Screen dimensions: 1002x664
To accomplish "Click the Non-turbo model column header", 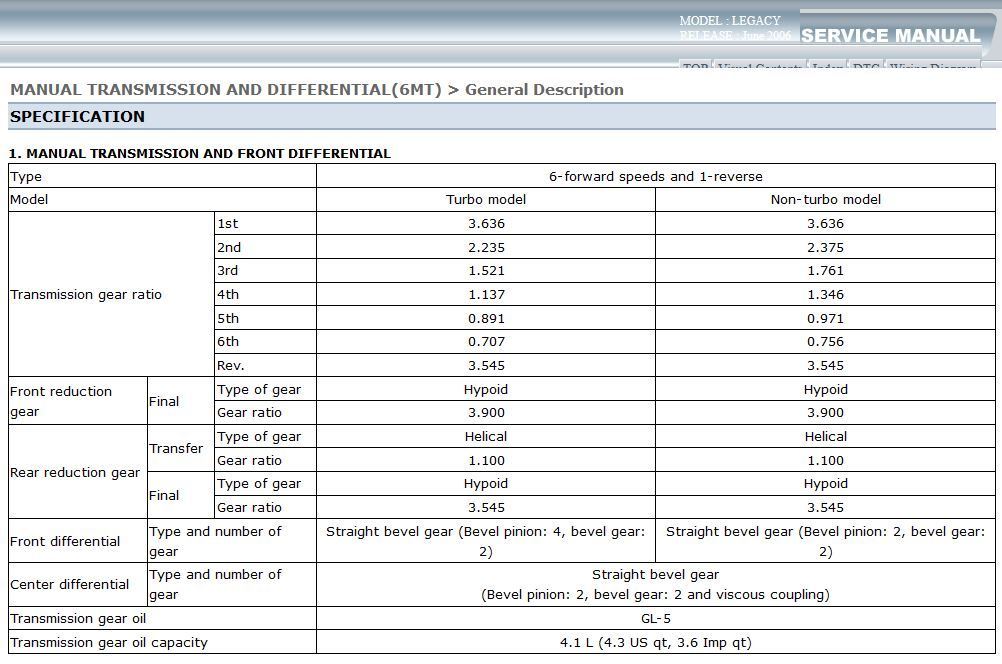I will [825, 200].
